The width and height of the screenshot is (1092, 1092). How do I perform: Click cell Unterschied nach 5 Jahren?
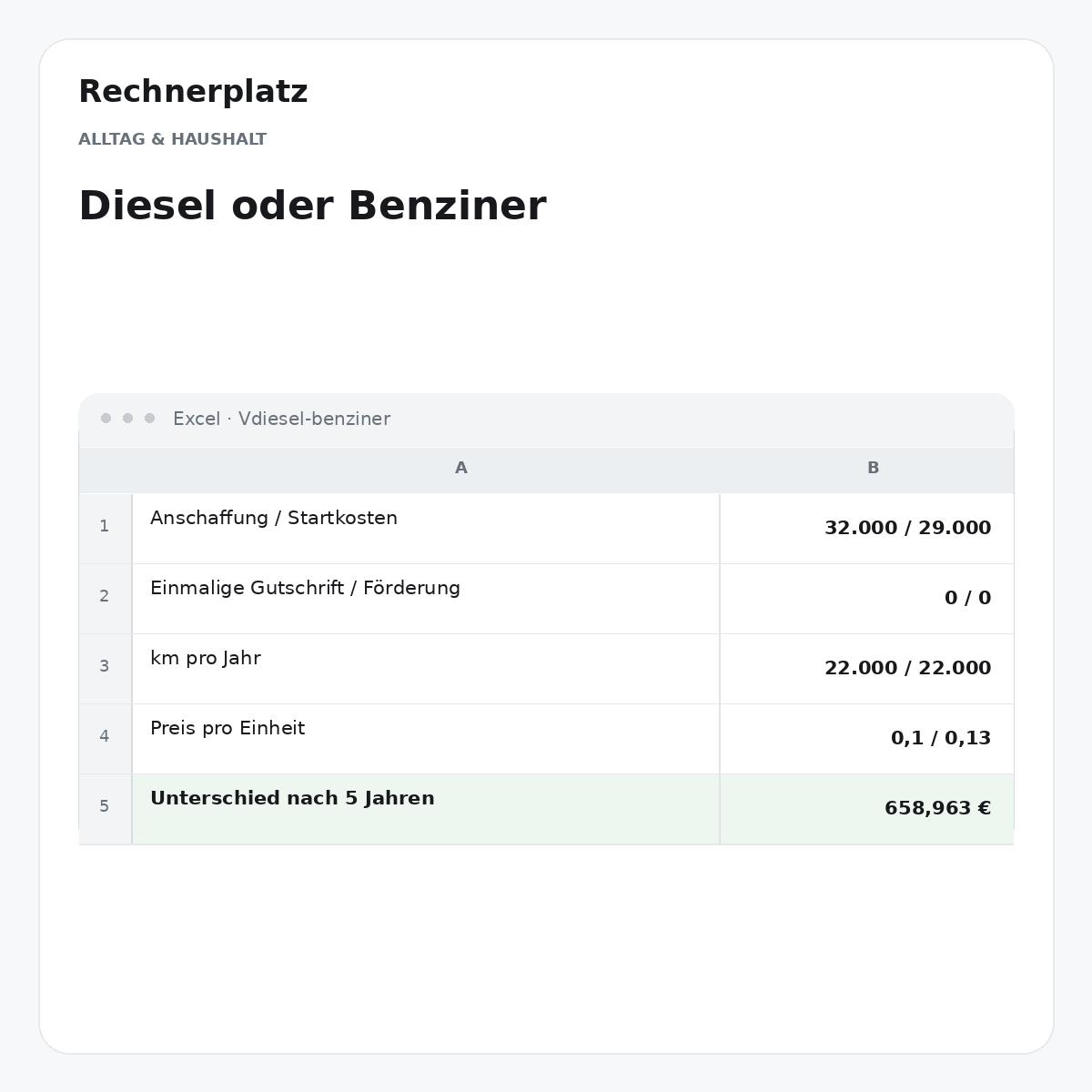coord(426,808)
